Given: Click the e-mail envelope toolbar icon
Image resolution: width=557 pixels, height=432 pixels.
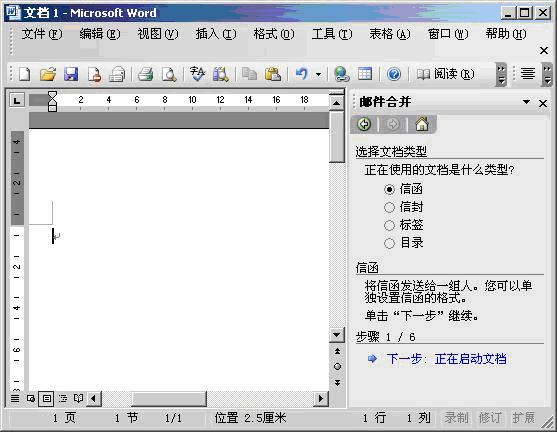Looking at the screenshot, I should pos(117,74).
